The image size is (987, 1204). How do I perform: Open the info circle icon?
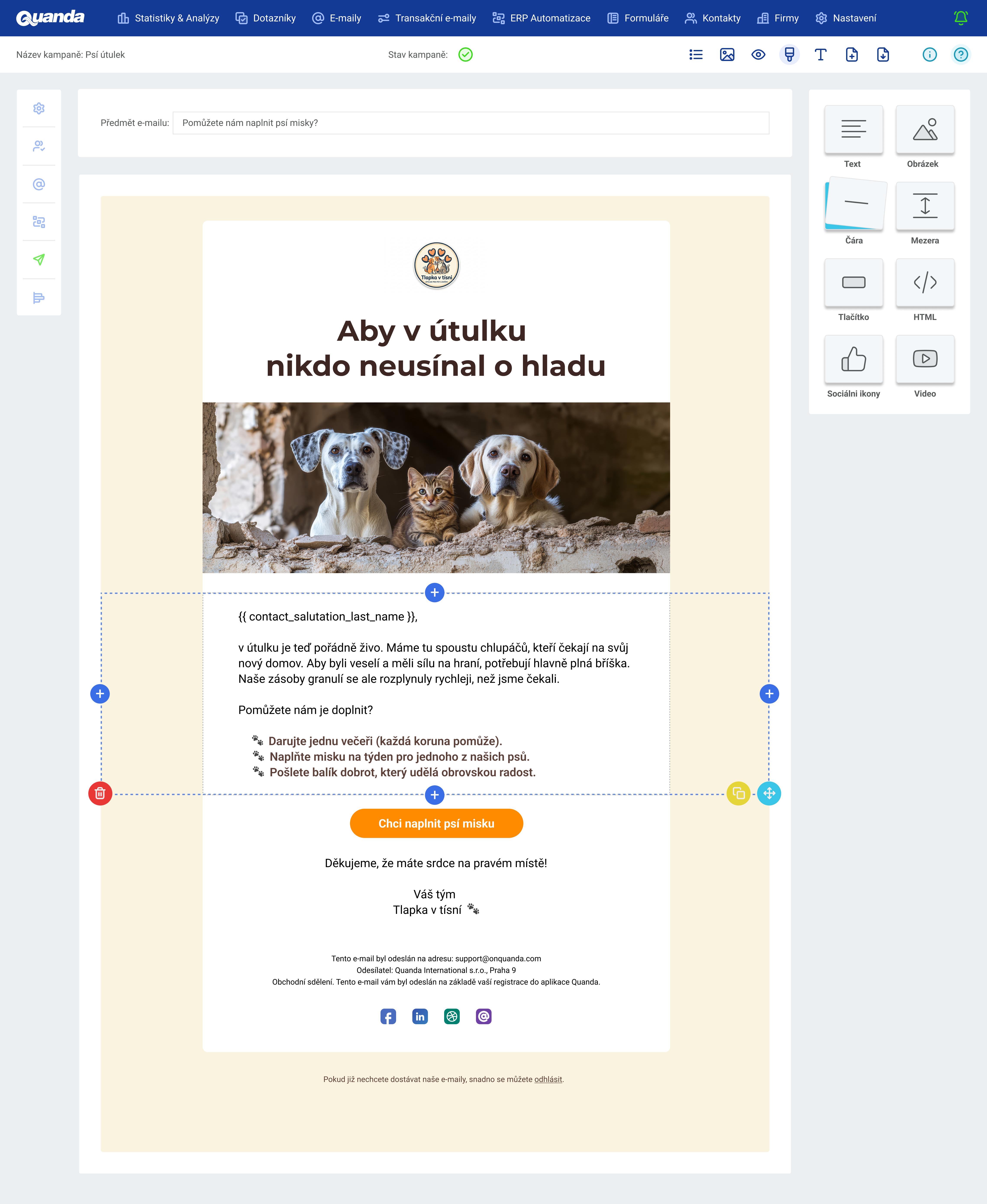(x=930, y=55)
